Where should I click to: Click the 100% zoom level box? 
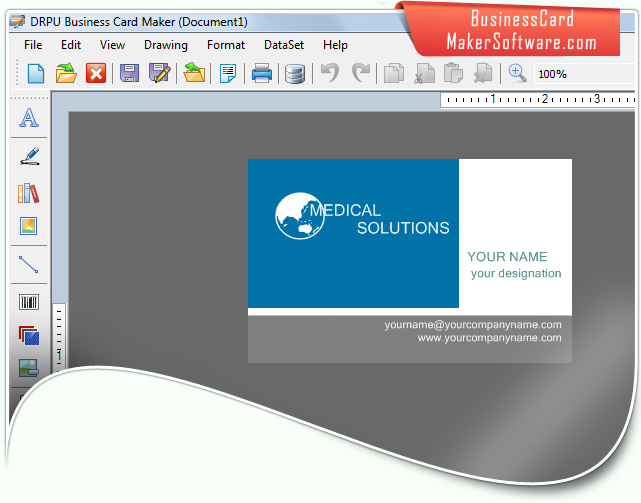tap(585, 74)
